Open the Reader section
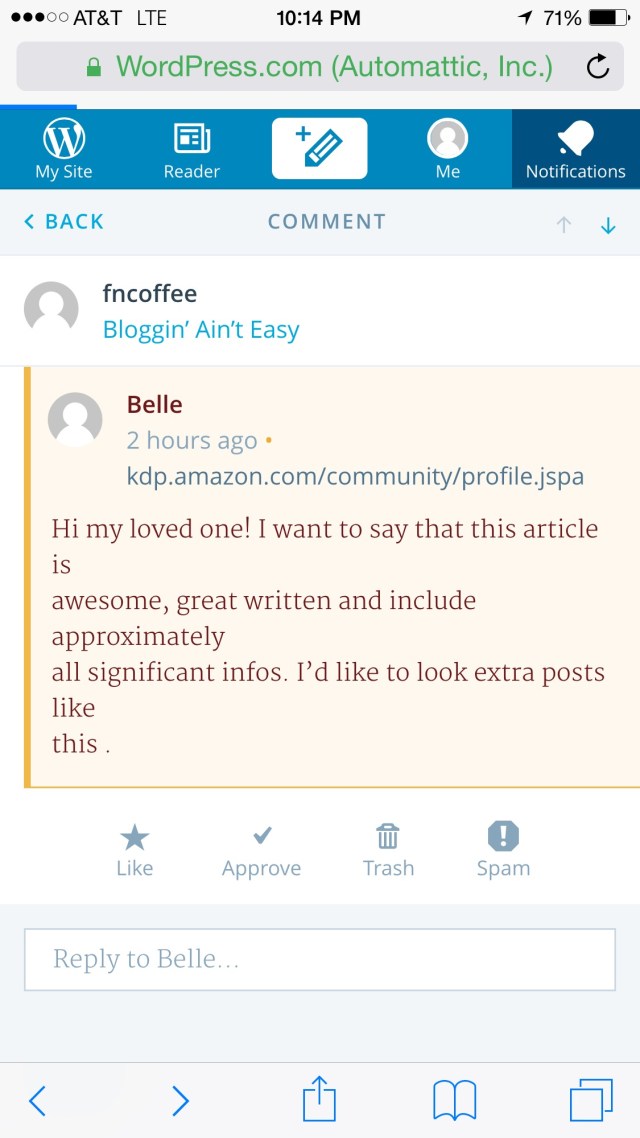The width and height of the screenshot is (640, 1138). [x=191, y=148]
